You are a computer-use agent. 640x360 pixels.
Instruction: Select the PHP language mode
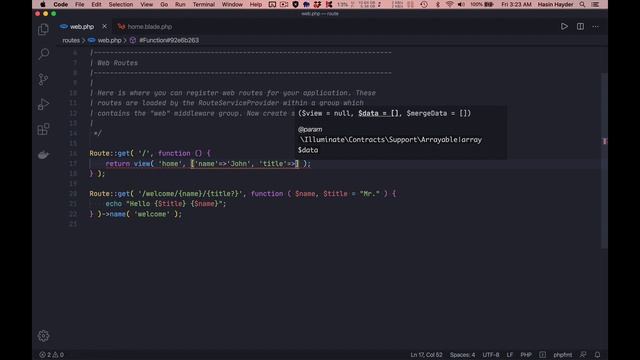[x=526, y=355]
